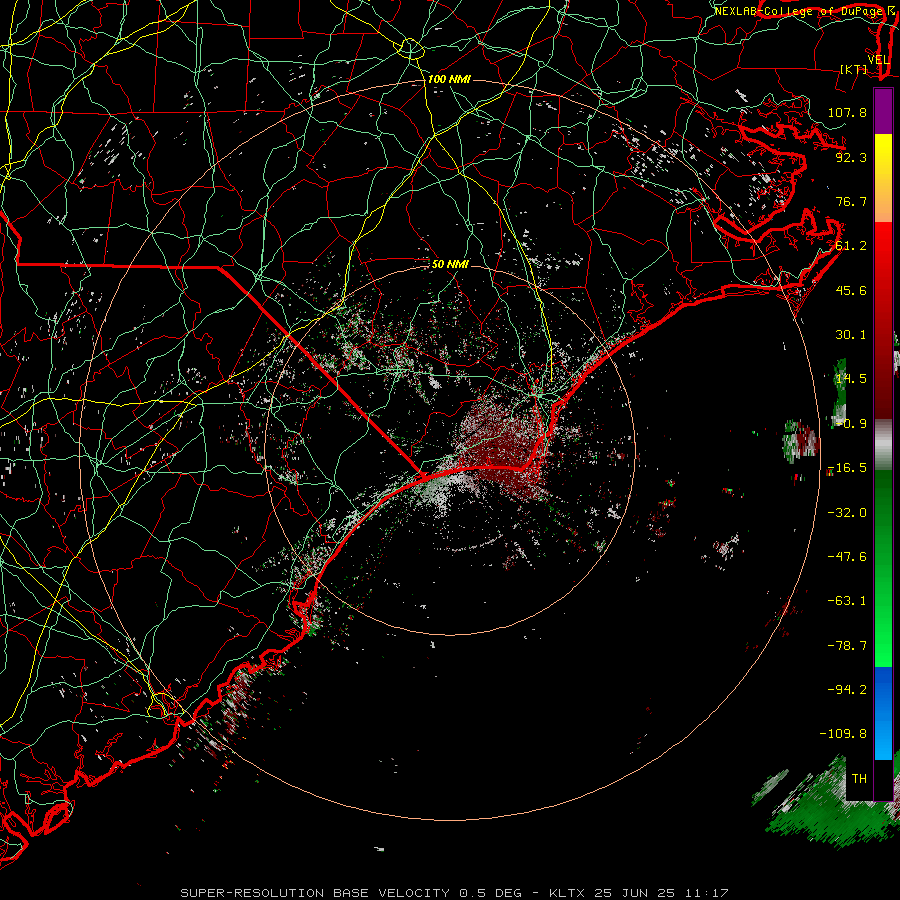Click the yellow-orange segment of velocity color bar
Screen dimensions: 900x900
pyautogui.click(x=883, y=178)
